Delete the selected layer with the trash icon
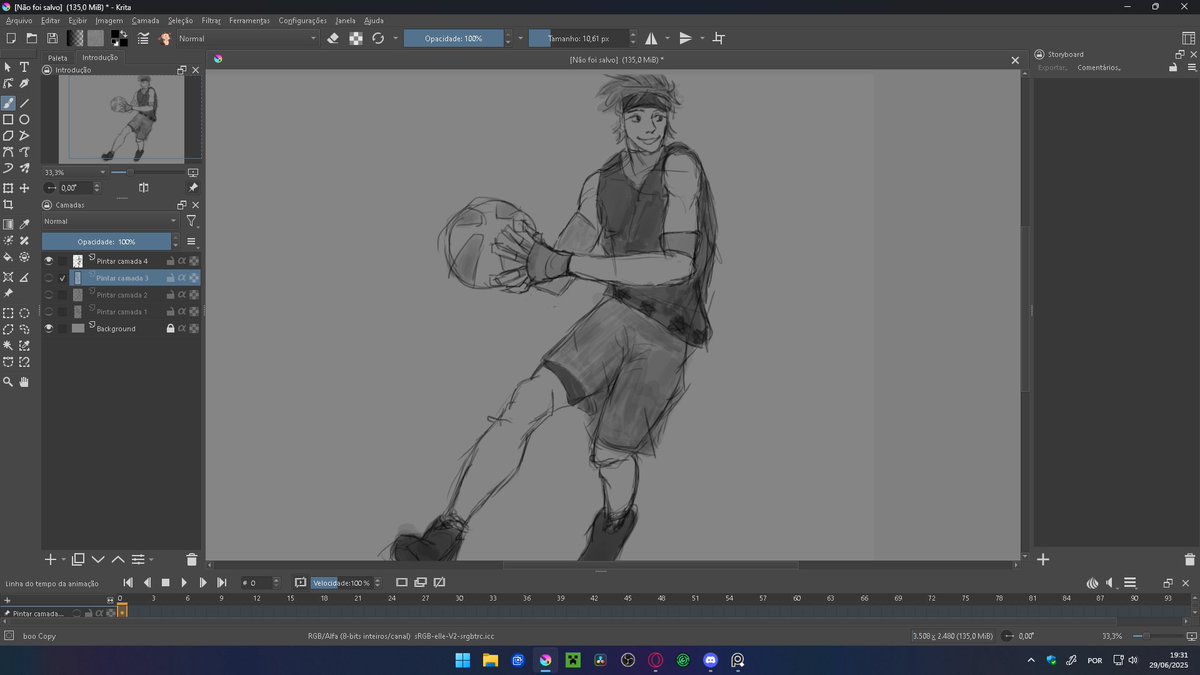Screen dimensions: 1200x675 [192, 559]
